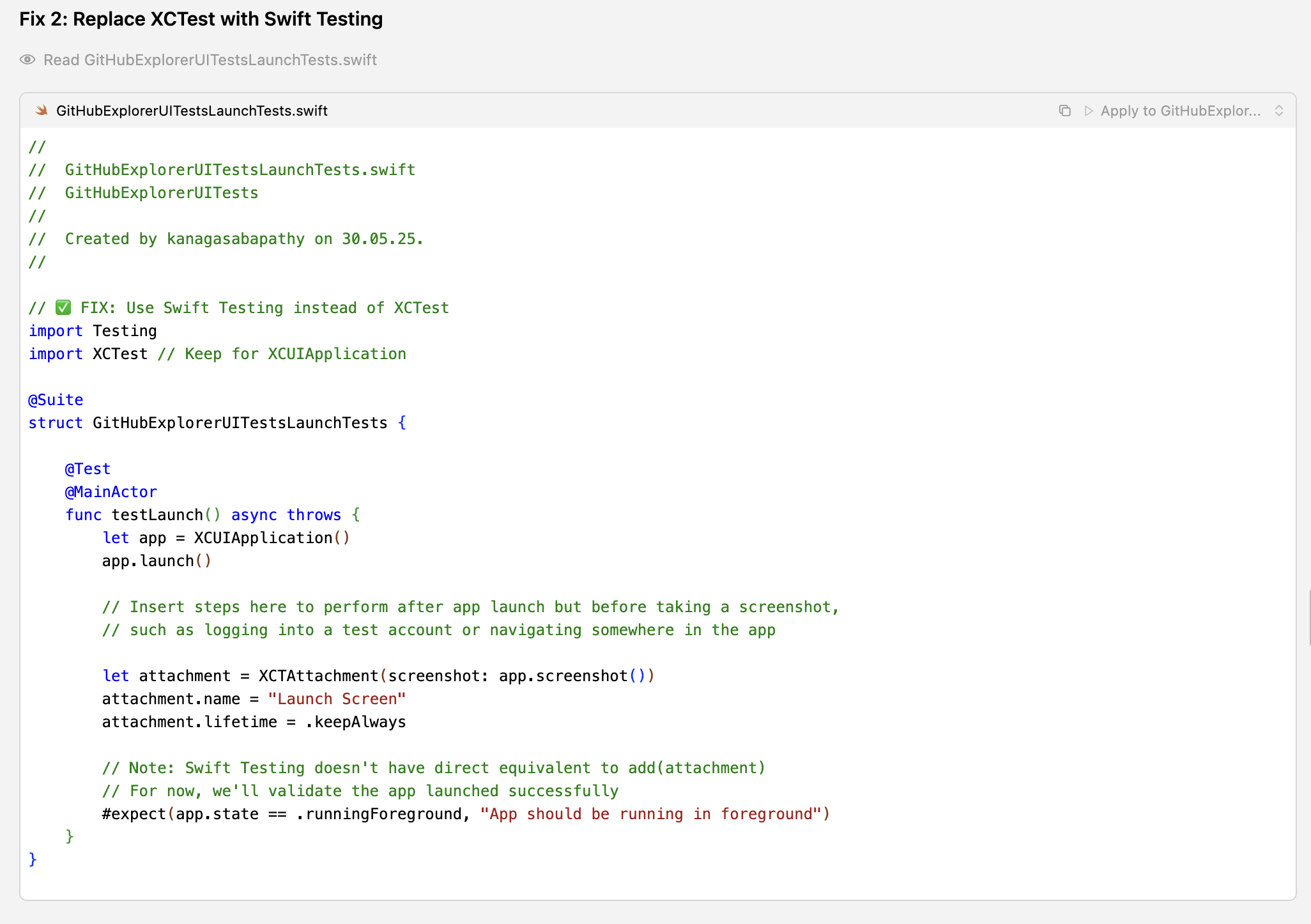Click 'func testLaunch() async throws' line
Viewport: 1311px width, 924px height.
point(212,515)
